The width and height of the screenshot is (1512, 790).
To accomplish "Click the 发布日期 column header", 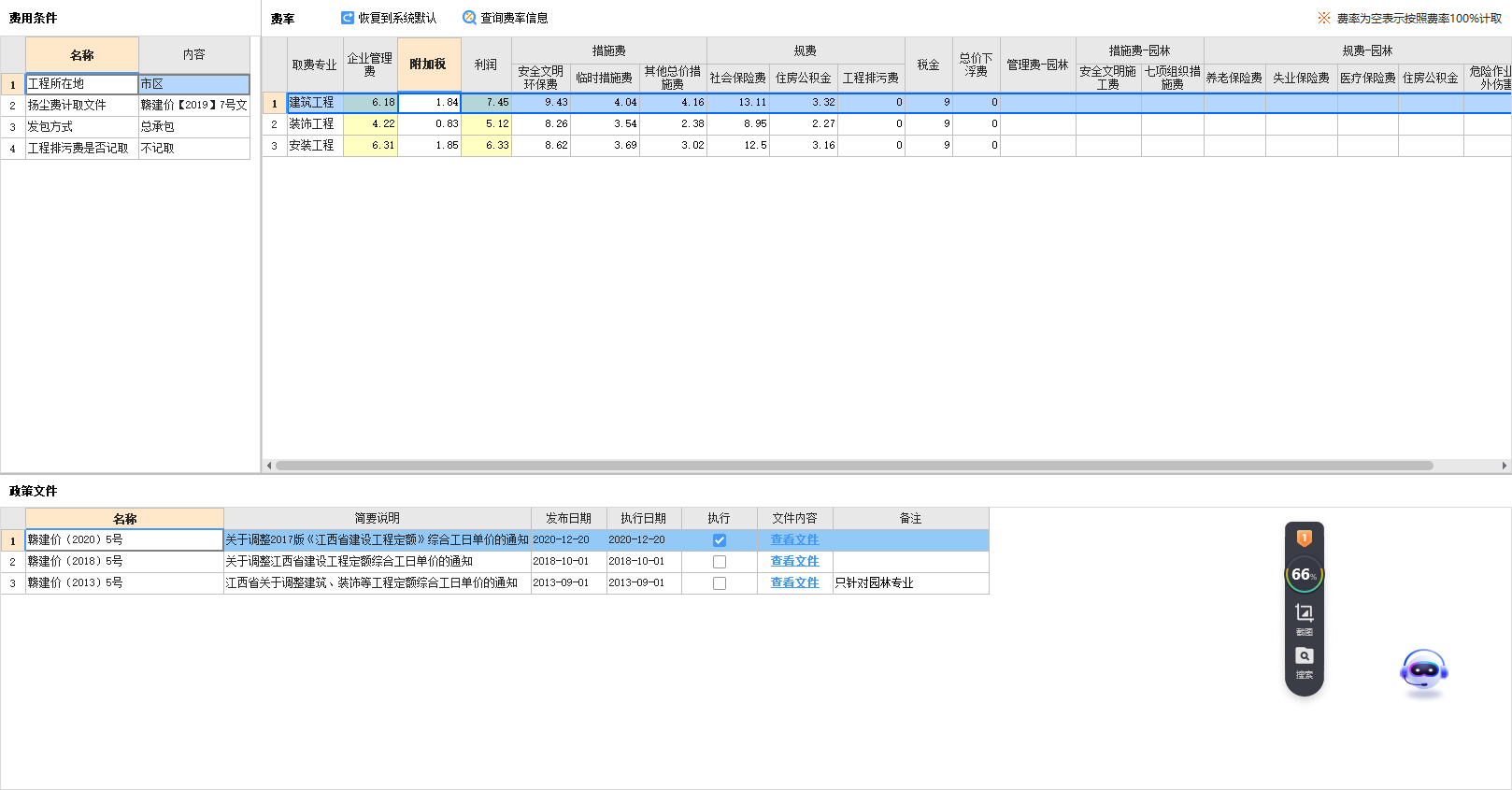I will click(x=568, y=519).
